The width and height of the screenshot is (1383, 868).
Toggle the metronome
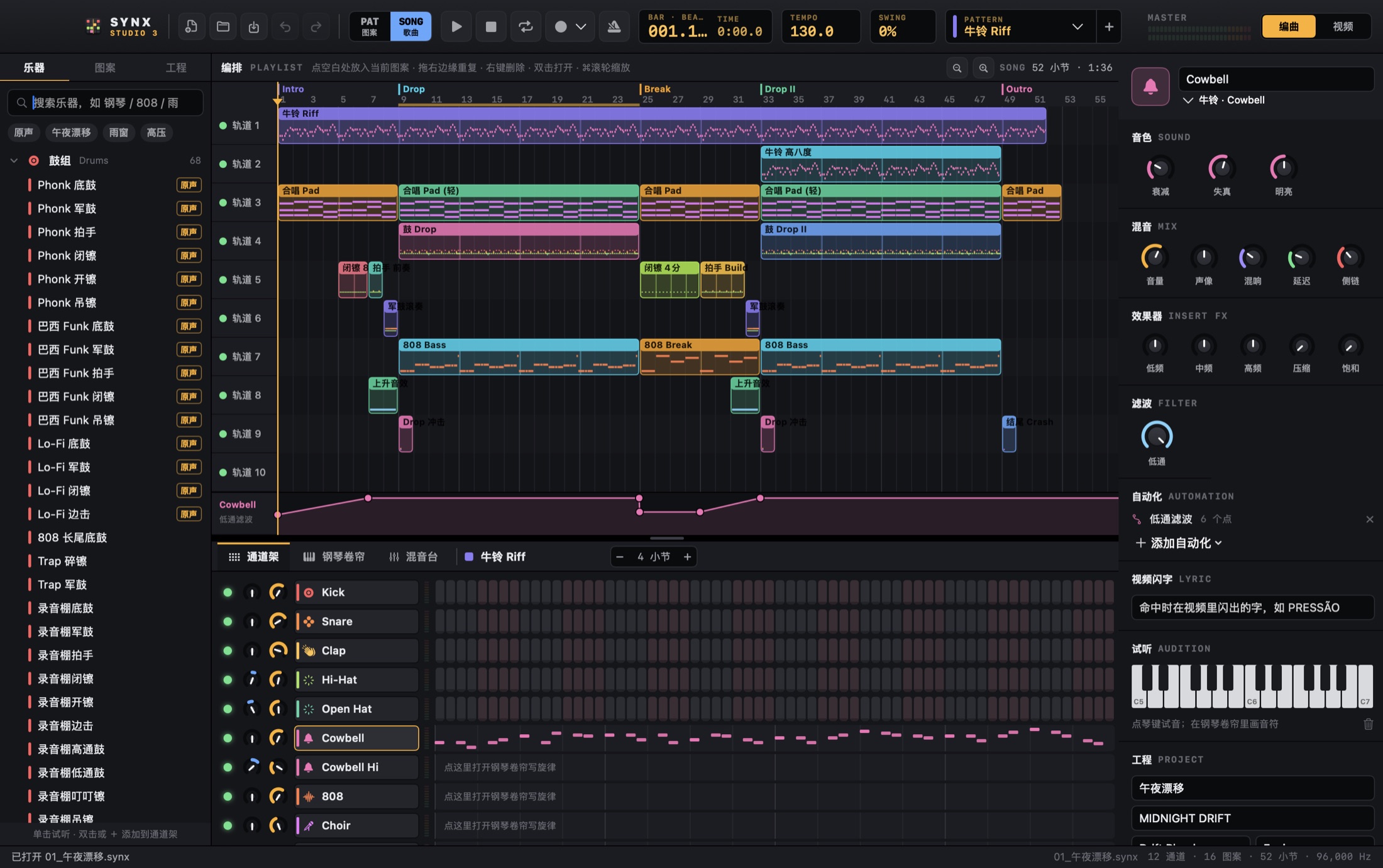coord(614,26)
